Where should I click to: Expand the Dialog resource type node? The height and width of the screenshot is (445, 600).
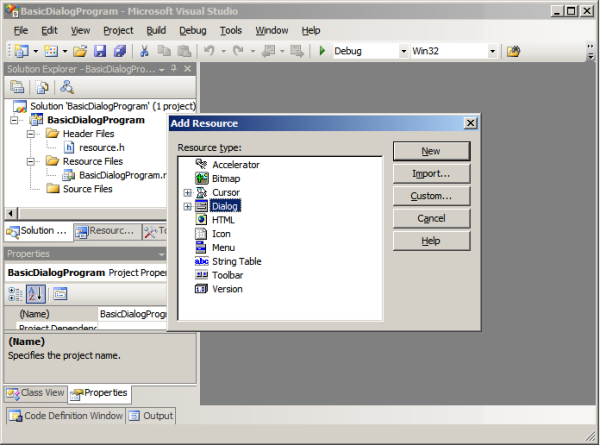[188, 206]
